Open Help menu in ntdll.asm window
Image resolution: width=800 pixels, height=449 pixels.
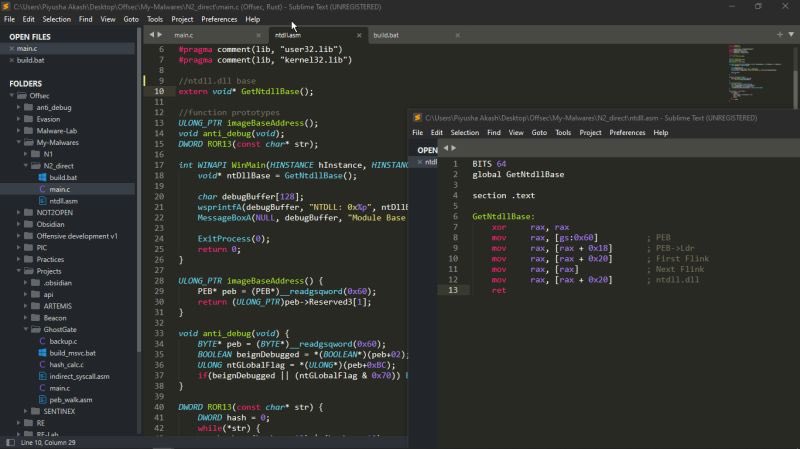pos(661,133)
